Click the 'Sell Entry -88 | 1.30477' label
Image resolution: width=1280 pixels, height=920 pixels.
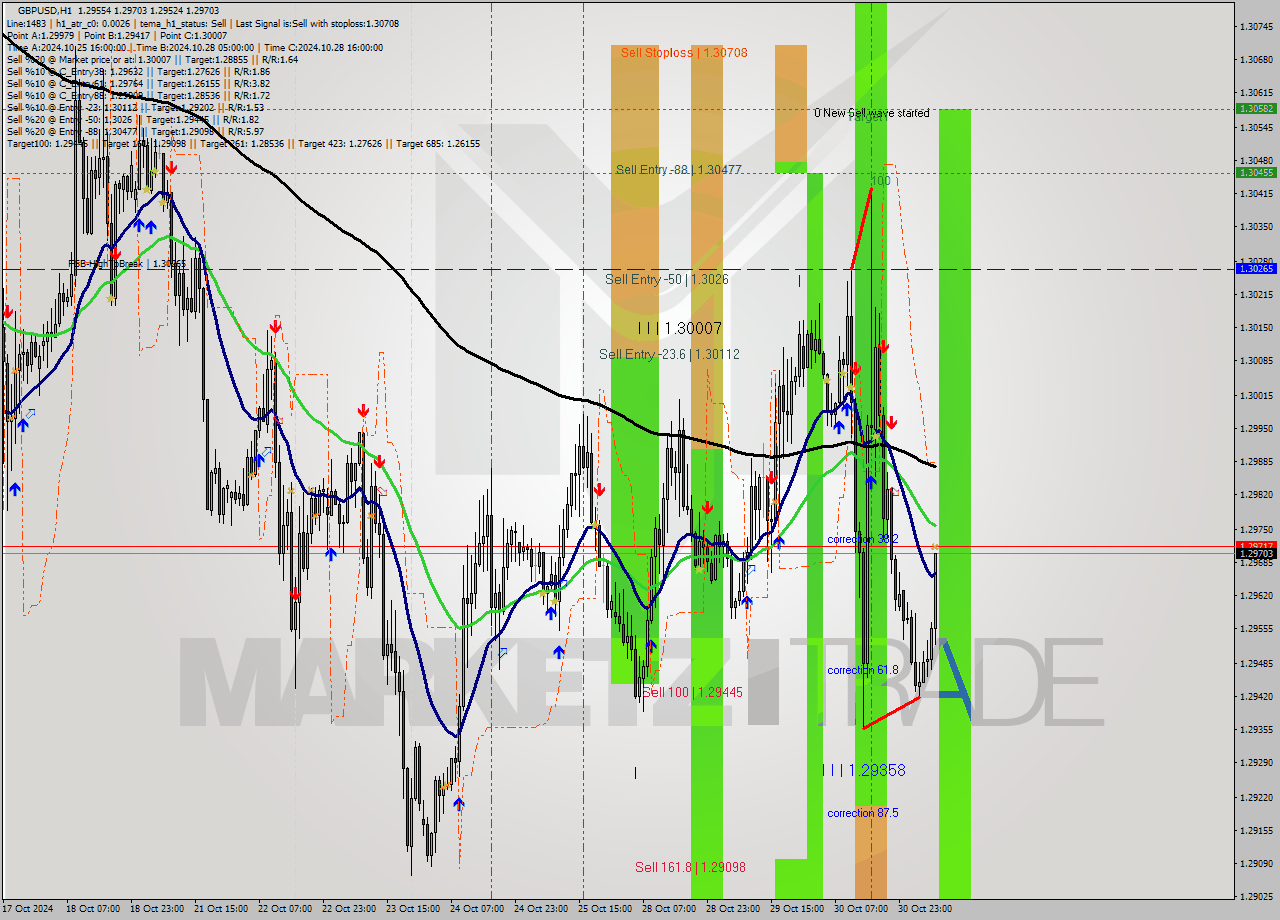click(679, 170)
